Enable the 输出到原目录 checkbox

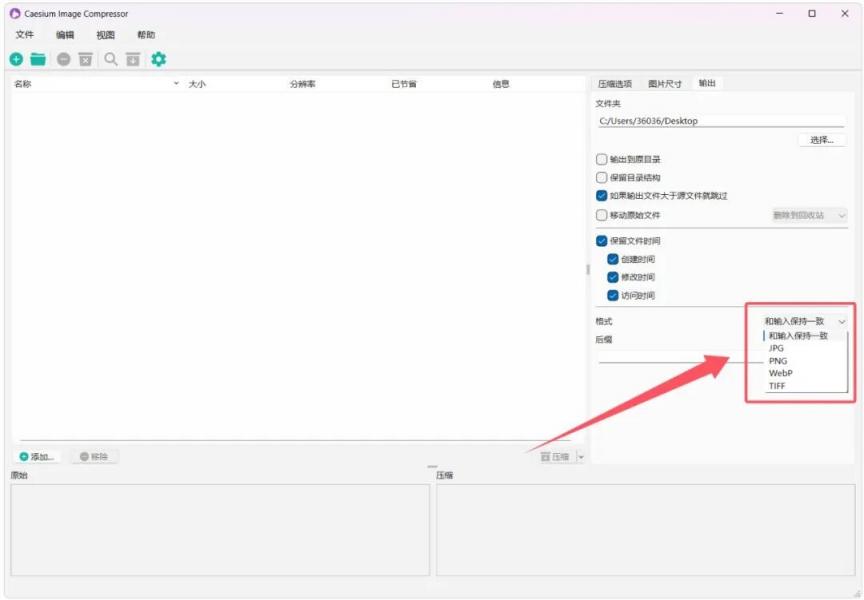pos(601,159)
